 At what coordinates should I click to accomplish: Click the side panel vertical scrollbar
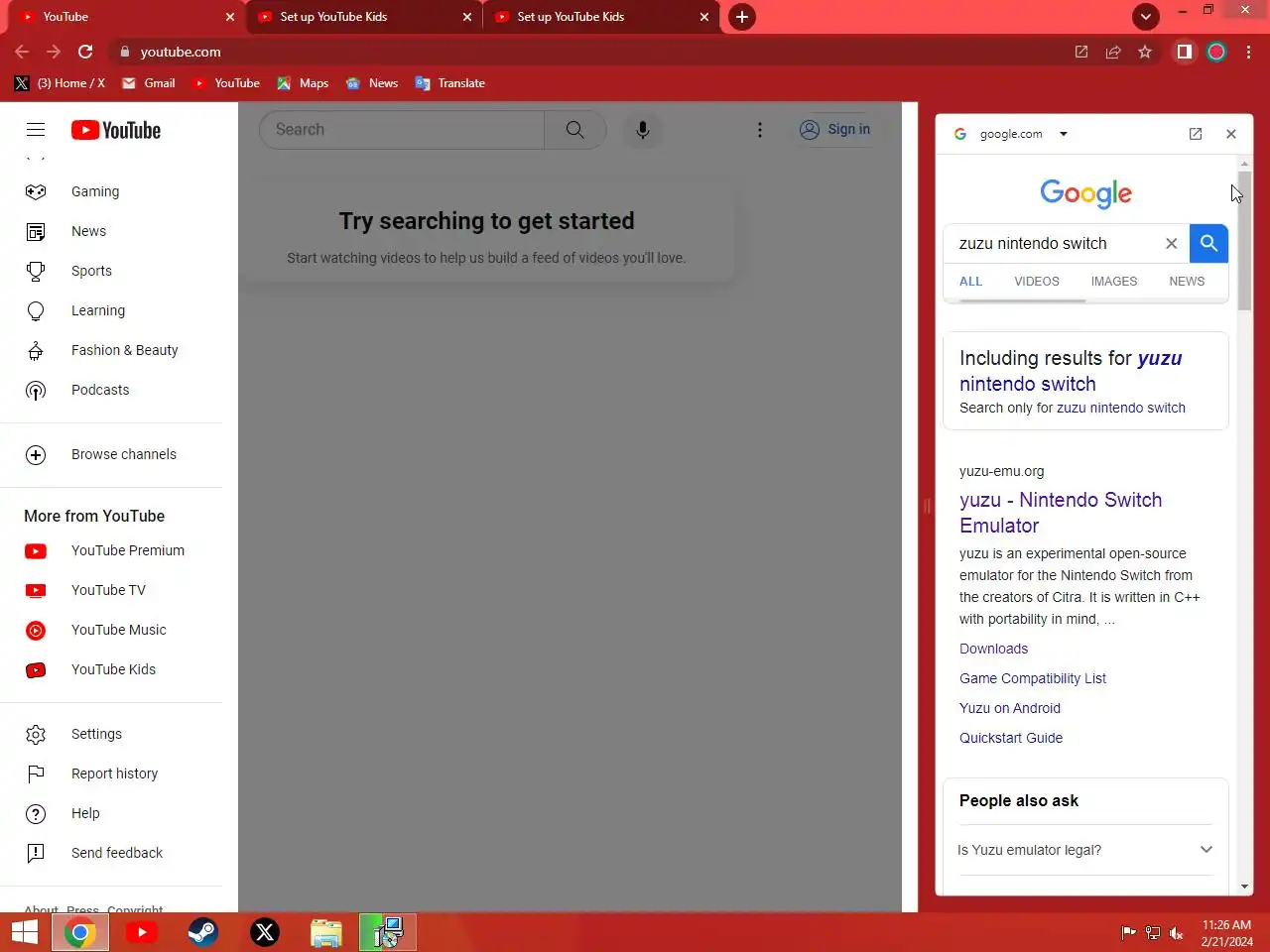[1244, 240]
